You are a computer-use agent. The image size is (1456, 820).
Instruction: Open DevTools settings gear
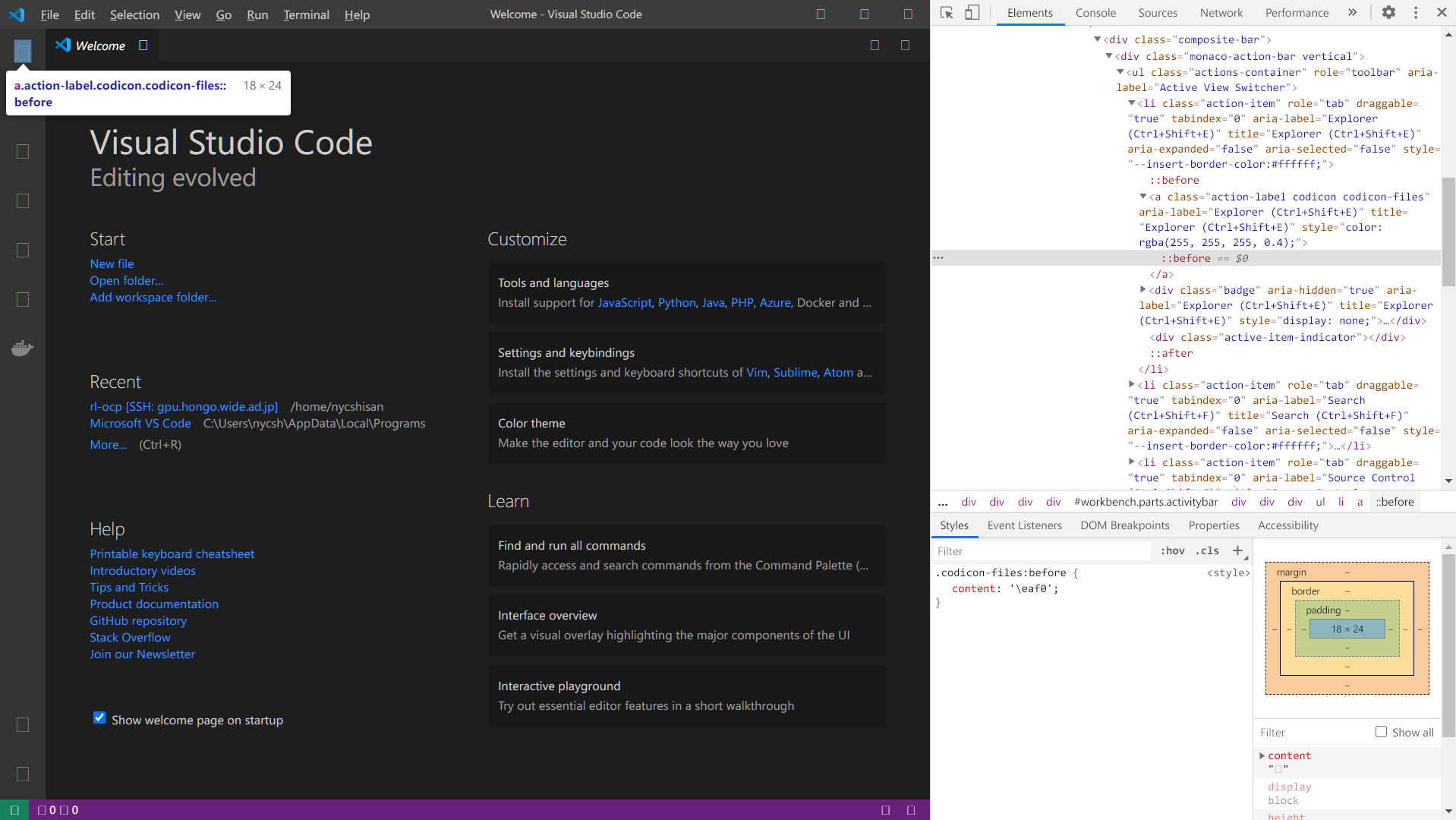pyautogui.click(x=1388, y=12)
